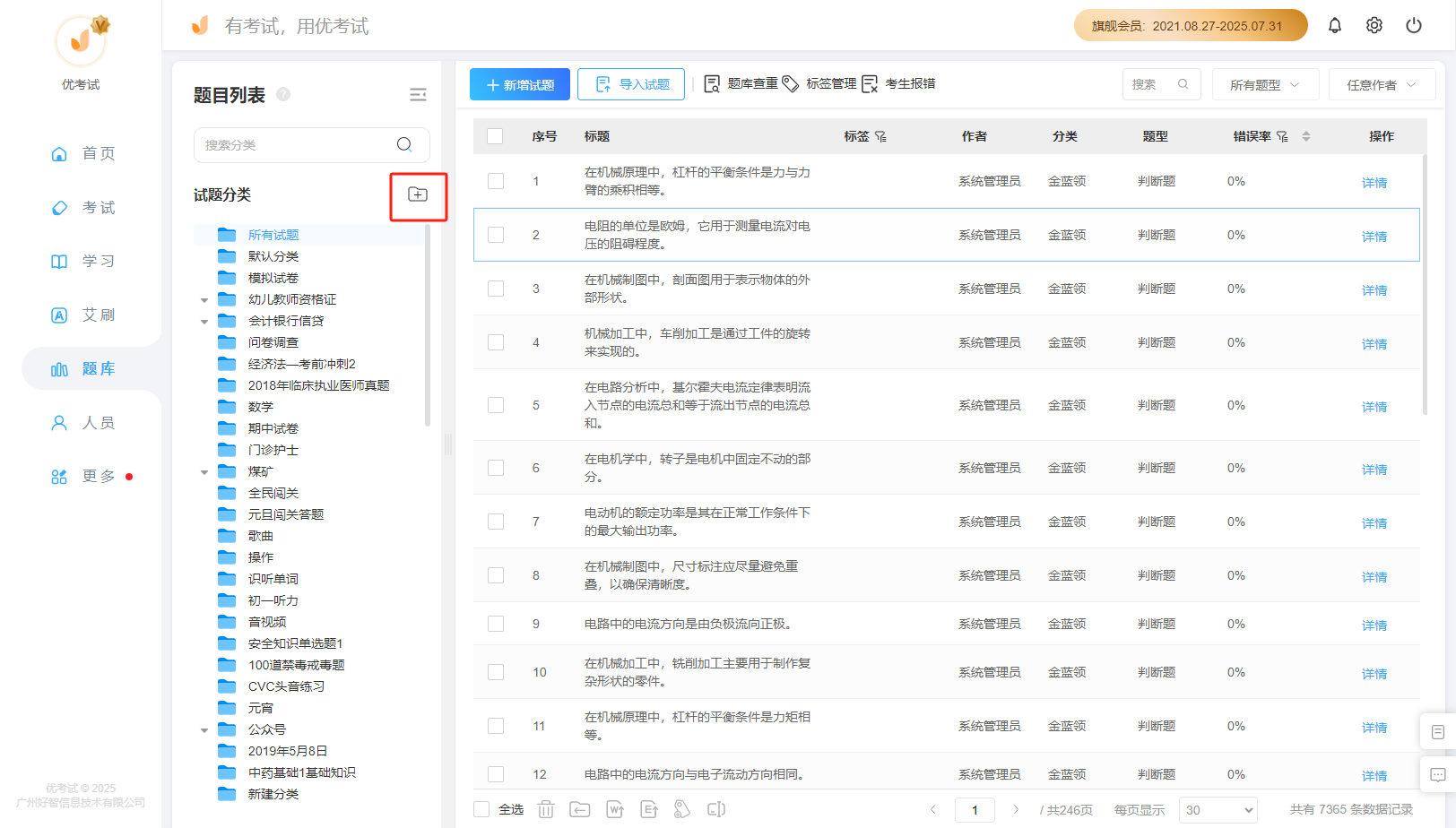Click the 错误率 filter icon

click(x=1283, y=136)
